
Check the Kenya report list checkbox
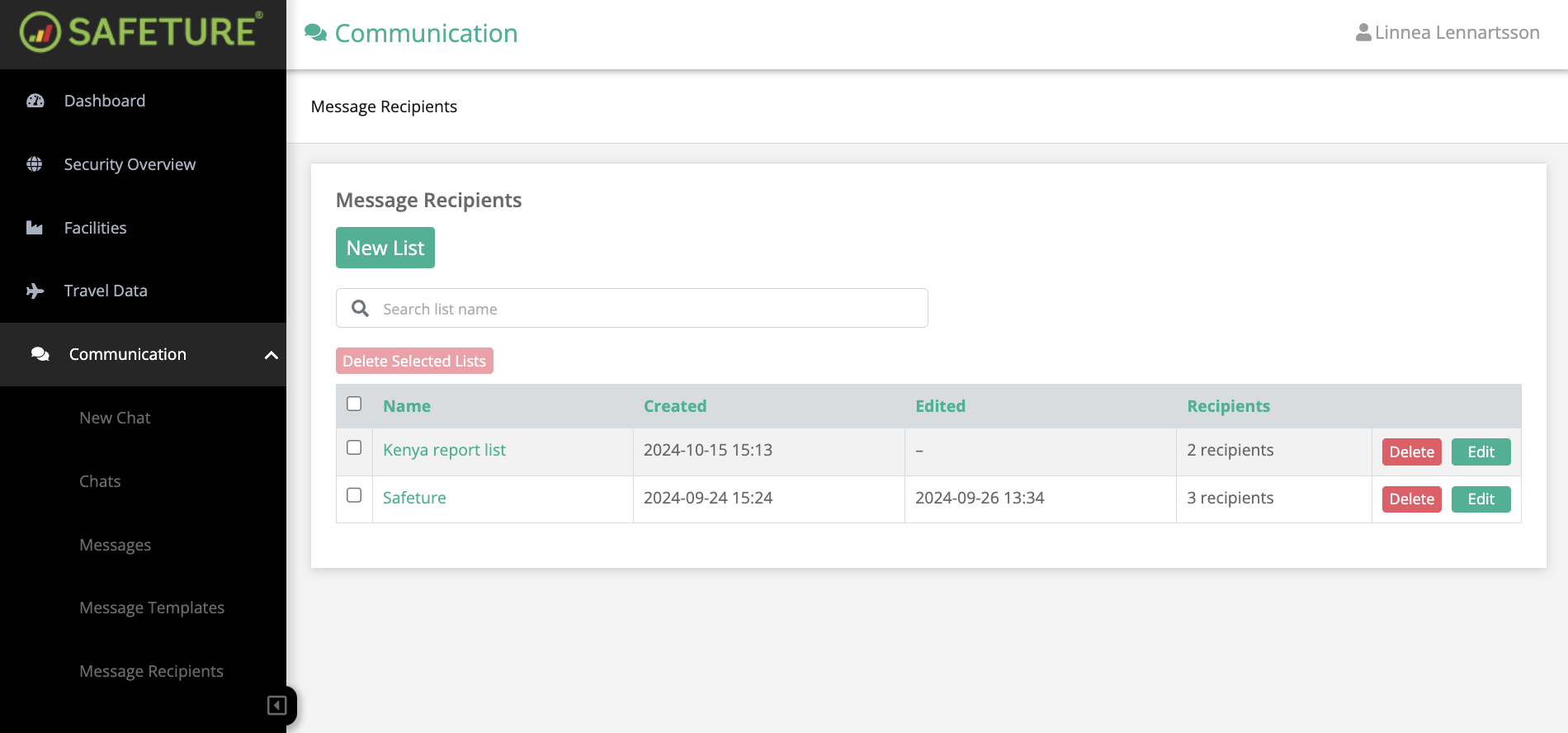[354, 447]
